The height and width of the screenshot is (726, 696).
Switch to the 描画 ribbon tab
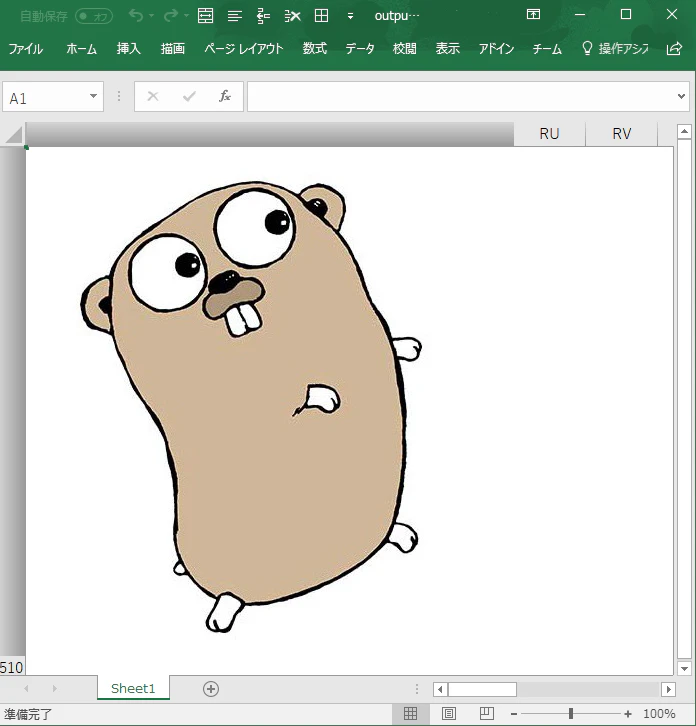(173, 48)
